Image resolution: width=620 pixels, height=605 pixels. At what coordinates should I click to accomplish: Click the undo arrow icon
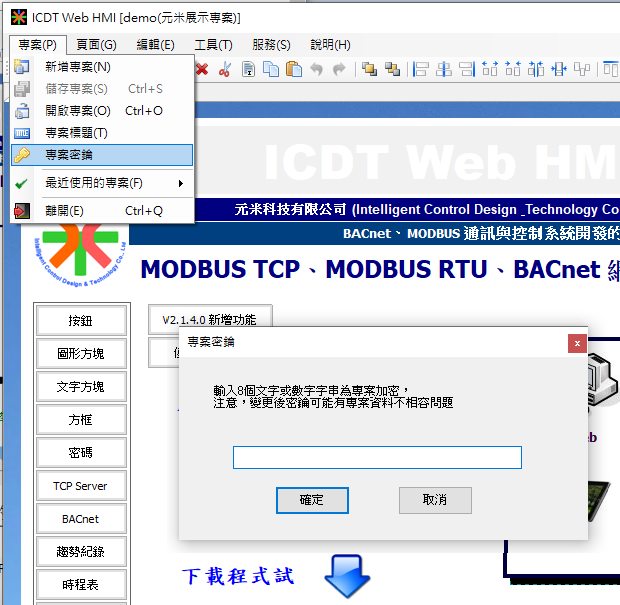(x=317, y=69)
